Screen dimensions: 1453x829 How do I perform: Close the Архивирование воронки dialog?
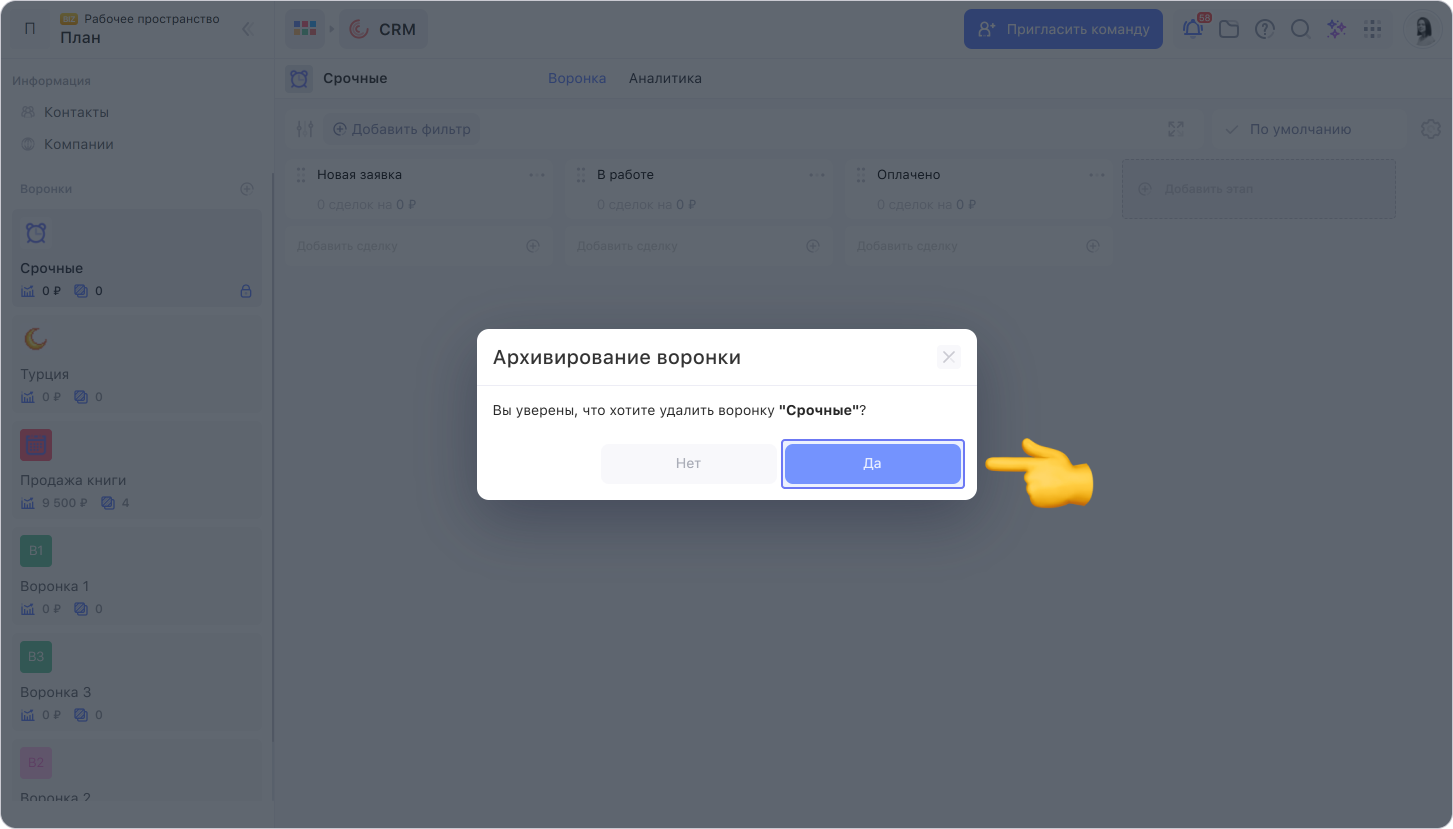coord(948,357)
